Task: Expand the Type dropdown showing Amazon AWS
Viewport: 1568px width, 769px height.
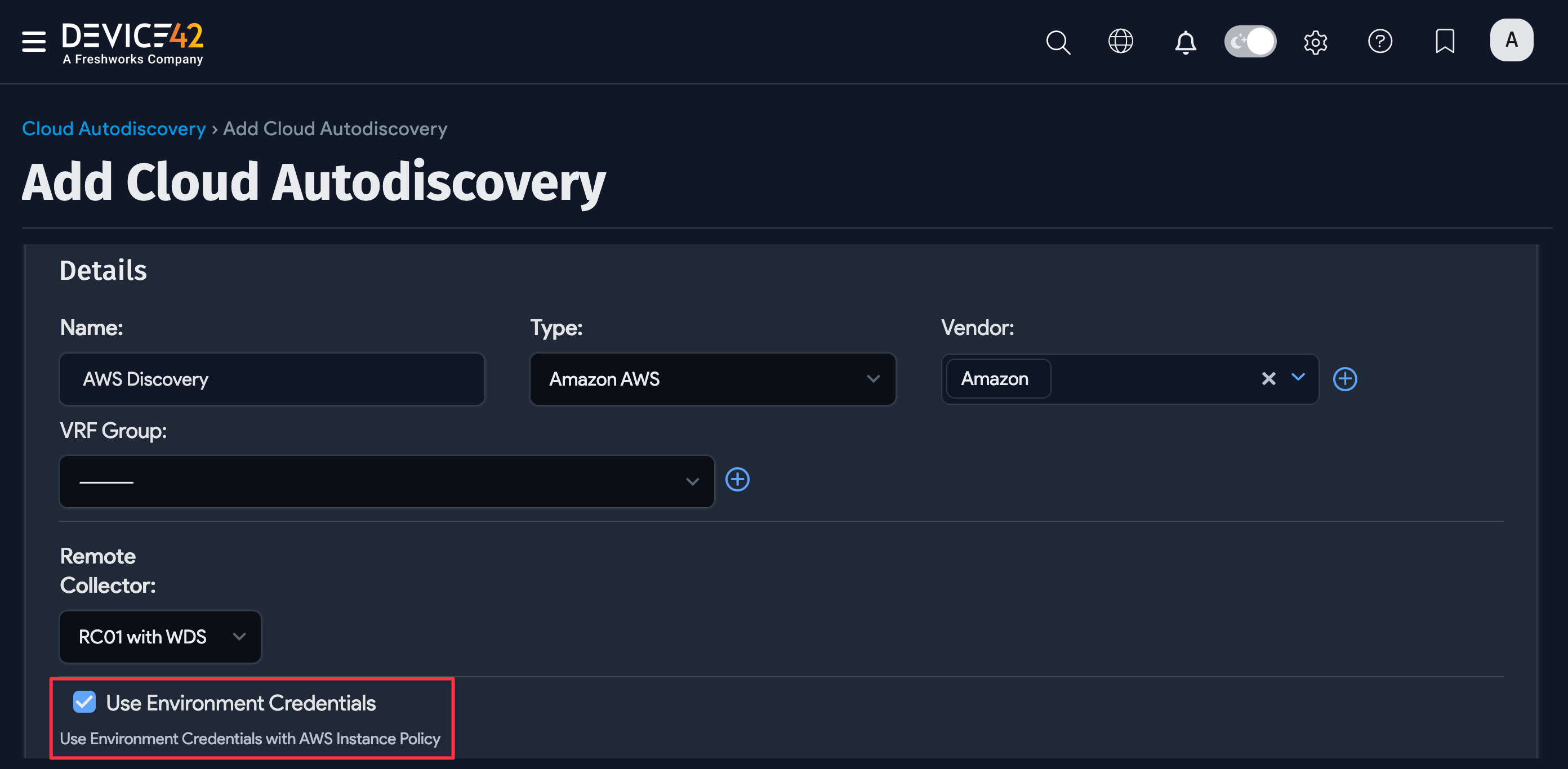Action: point(712,379)
